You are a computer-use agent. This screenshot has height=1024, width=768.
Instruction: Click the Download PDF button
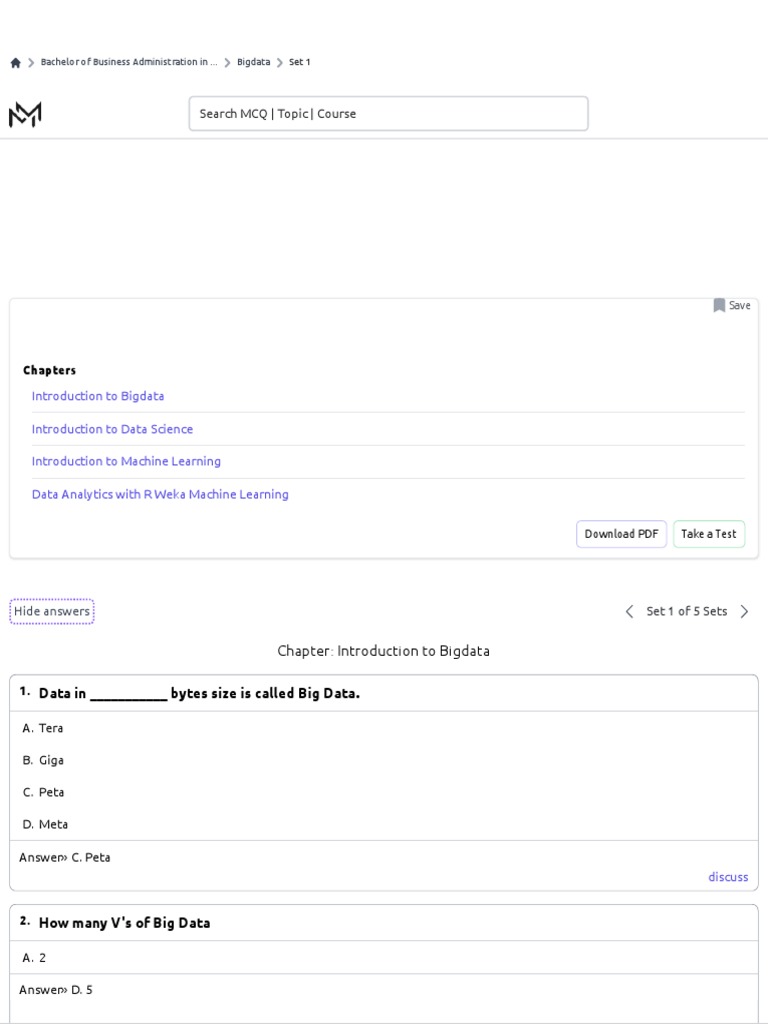point(621,534)
